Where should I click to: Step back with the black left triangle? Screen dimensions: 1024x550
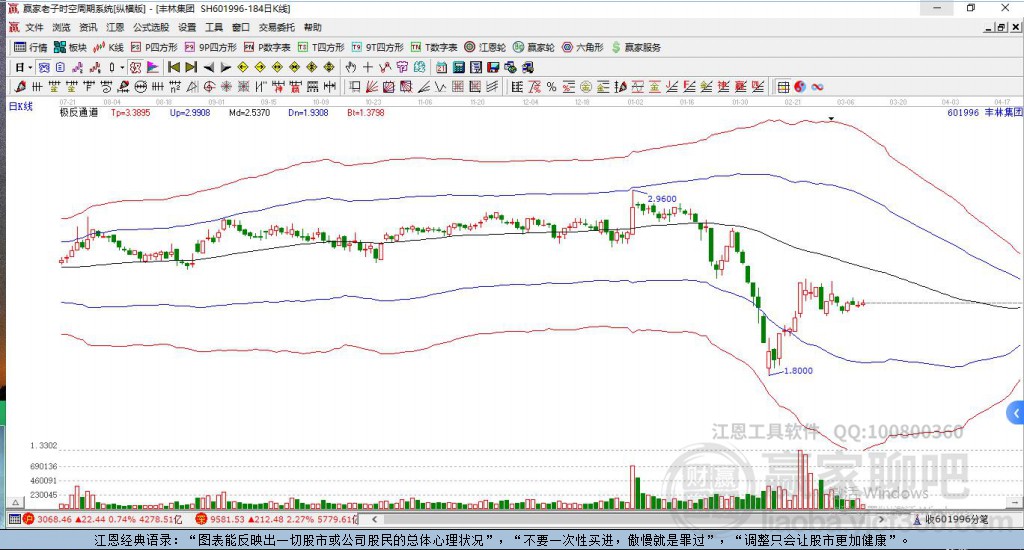208,67
